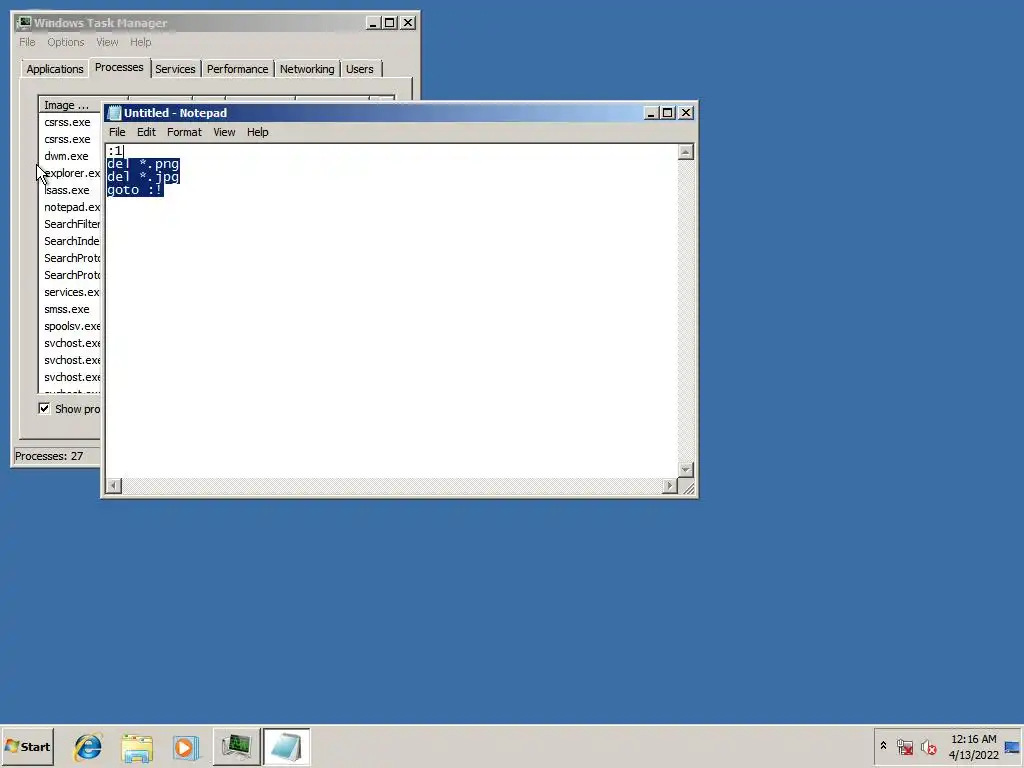Select the Processes tab
This screenshot has width=1024, height=768.
tap(119, 67)
